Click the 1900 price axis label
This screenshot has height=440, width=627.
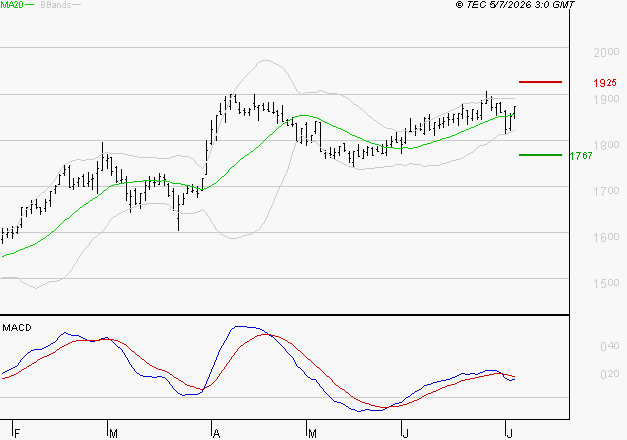pyautogui.click(x=606, y=99)
